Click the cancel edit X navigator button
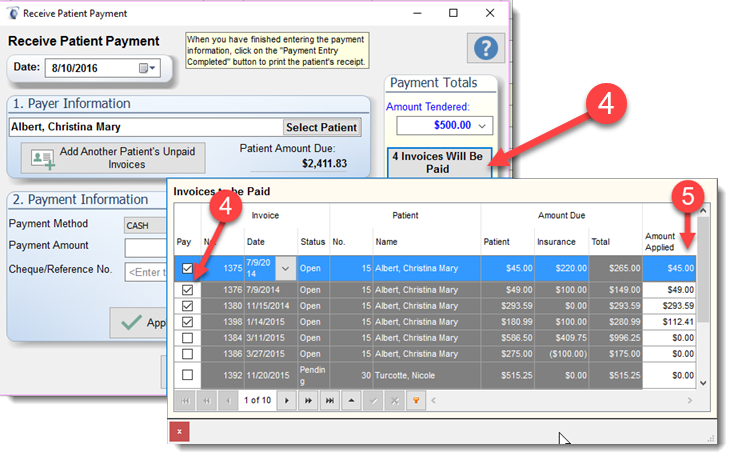Viewport: 733px width, 459px height. point(395,401)
